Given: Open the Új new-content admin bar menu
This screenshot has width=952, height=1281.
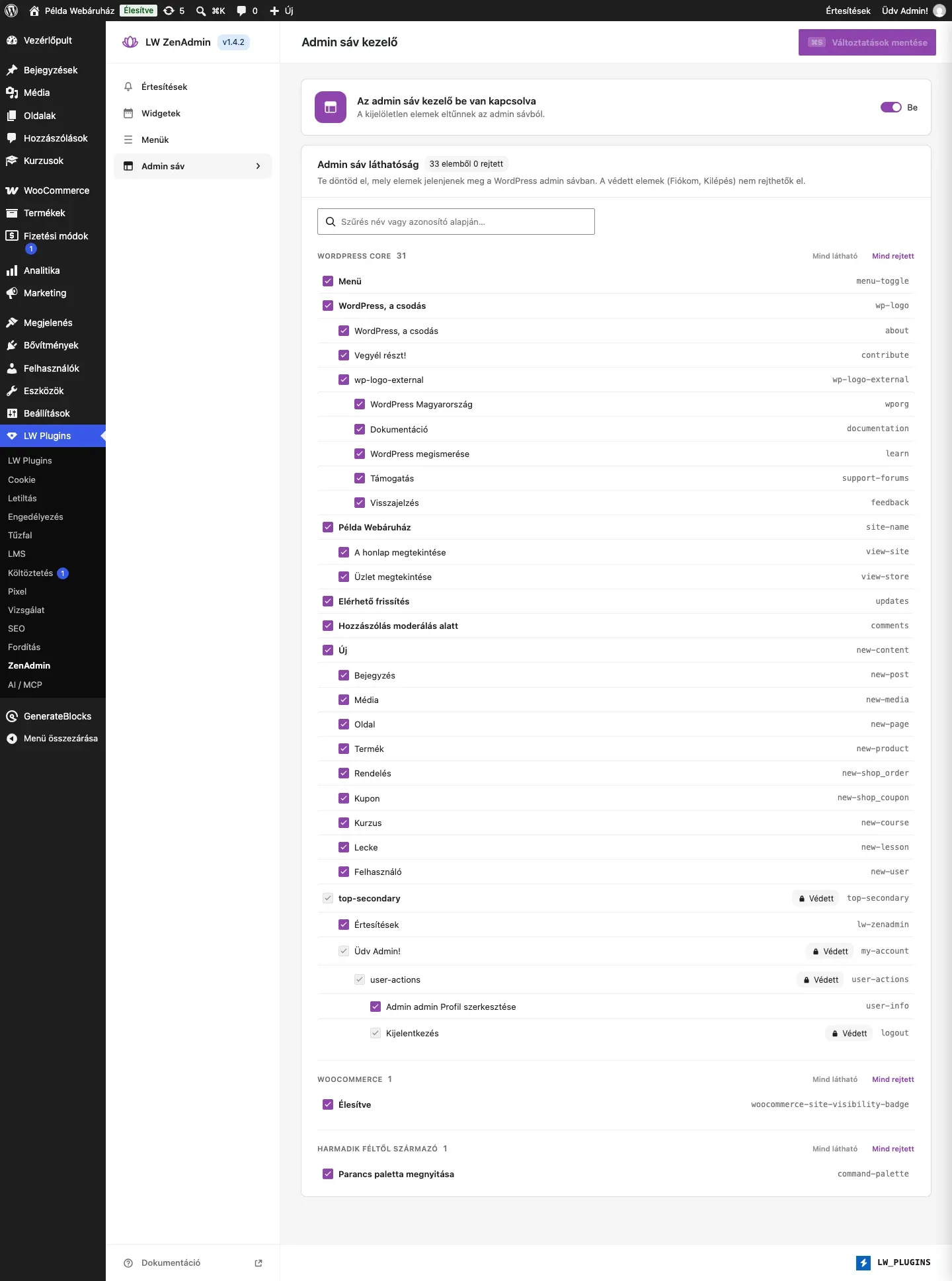Looking at the screenshot, I should click(282, 11).
